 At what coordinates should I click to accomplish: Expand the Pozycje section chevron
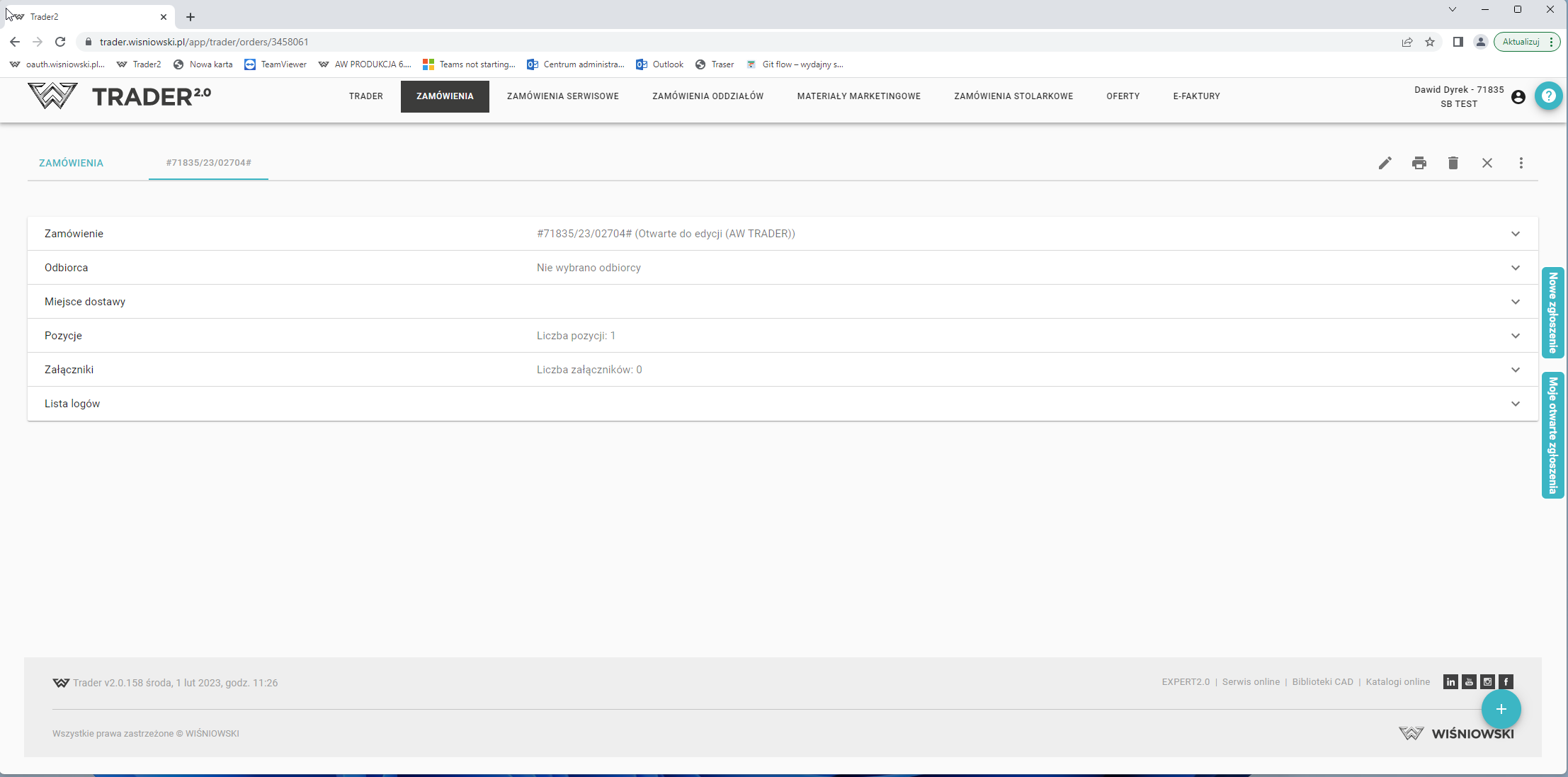[1515, 336]
